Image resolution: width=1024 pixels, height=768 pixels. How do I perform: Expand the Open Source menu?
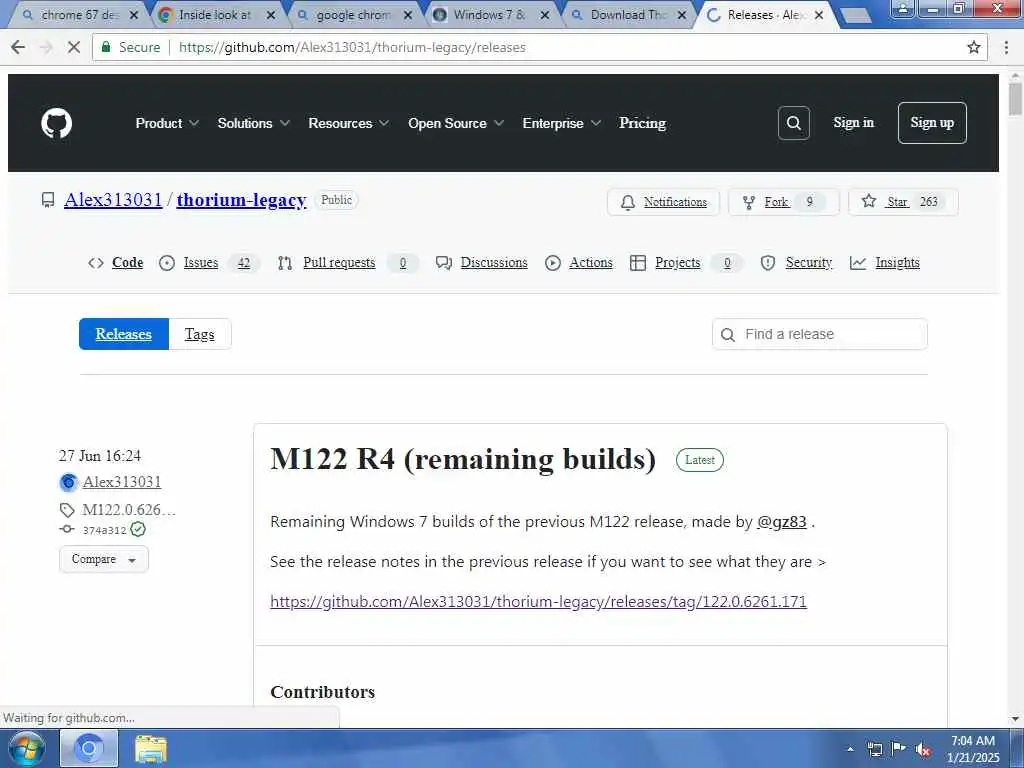456,123
